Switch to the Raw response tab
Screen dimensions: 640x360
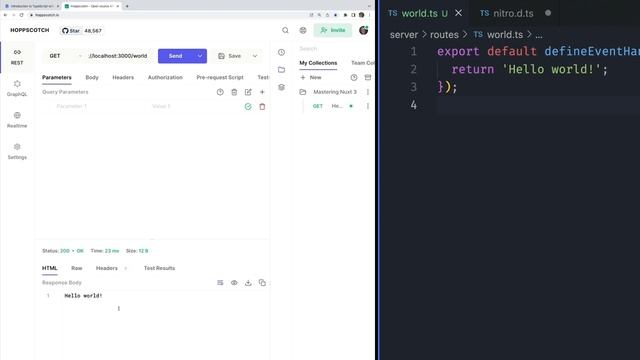click(x=77, y=268)
